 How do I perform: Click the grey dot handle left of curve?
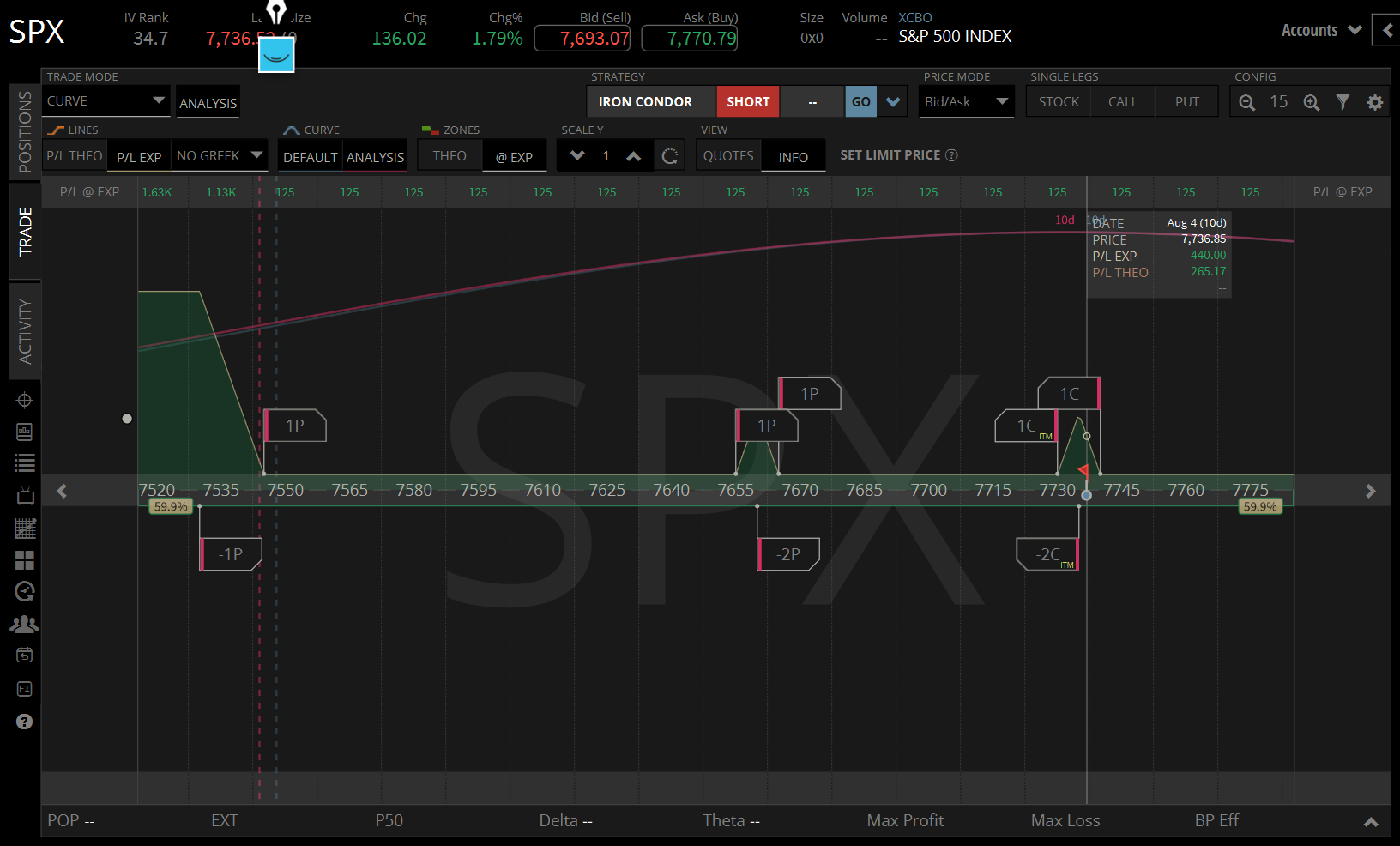[127, 419]
